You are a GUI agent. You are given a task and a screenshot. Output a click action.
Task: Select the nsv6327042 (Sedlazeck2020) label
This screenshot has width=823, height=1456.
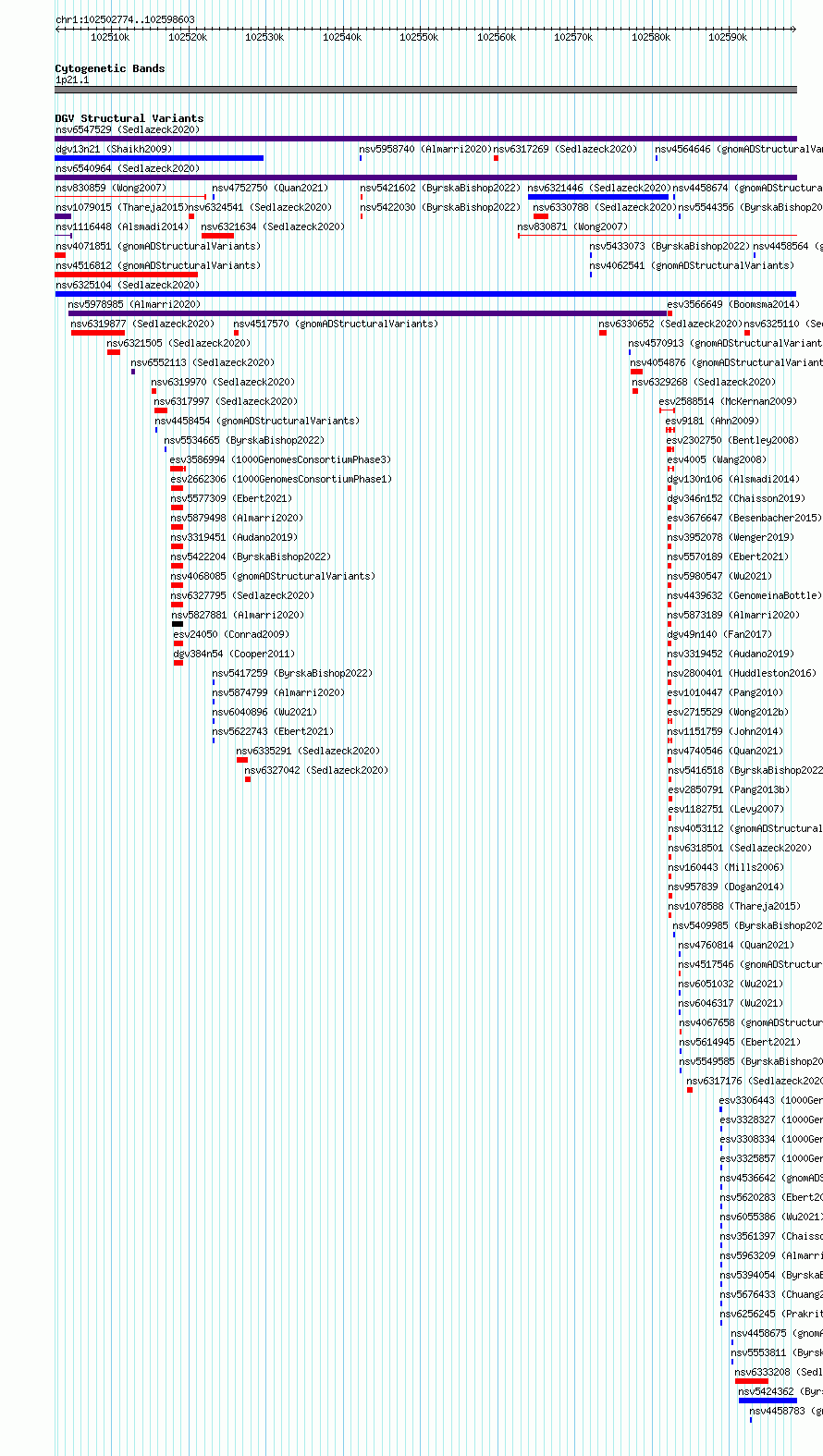point(316,770)
